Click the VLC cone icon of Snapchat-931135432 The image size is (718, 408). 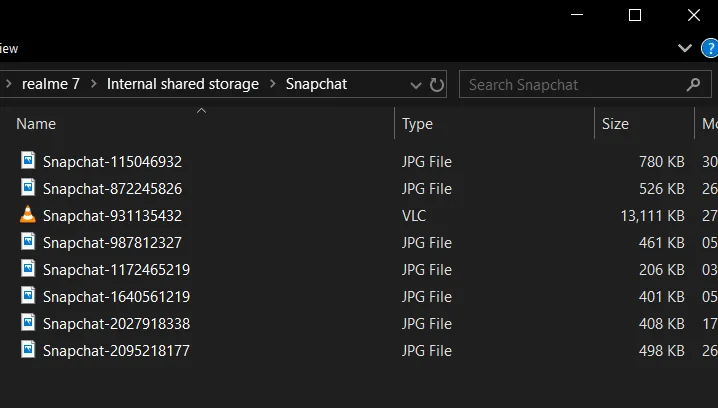pos(28,214)
